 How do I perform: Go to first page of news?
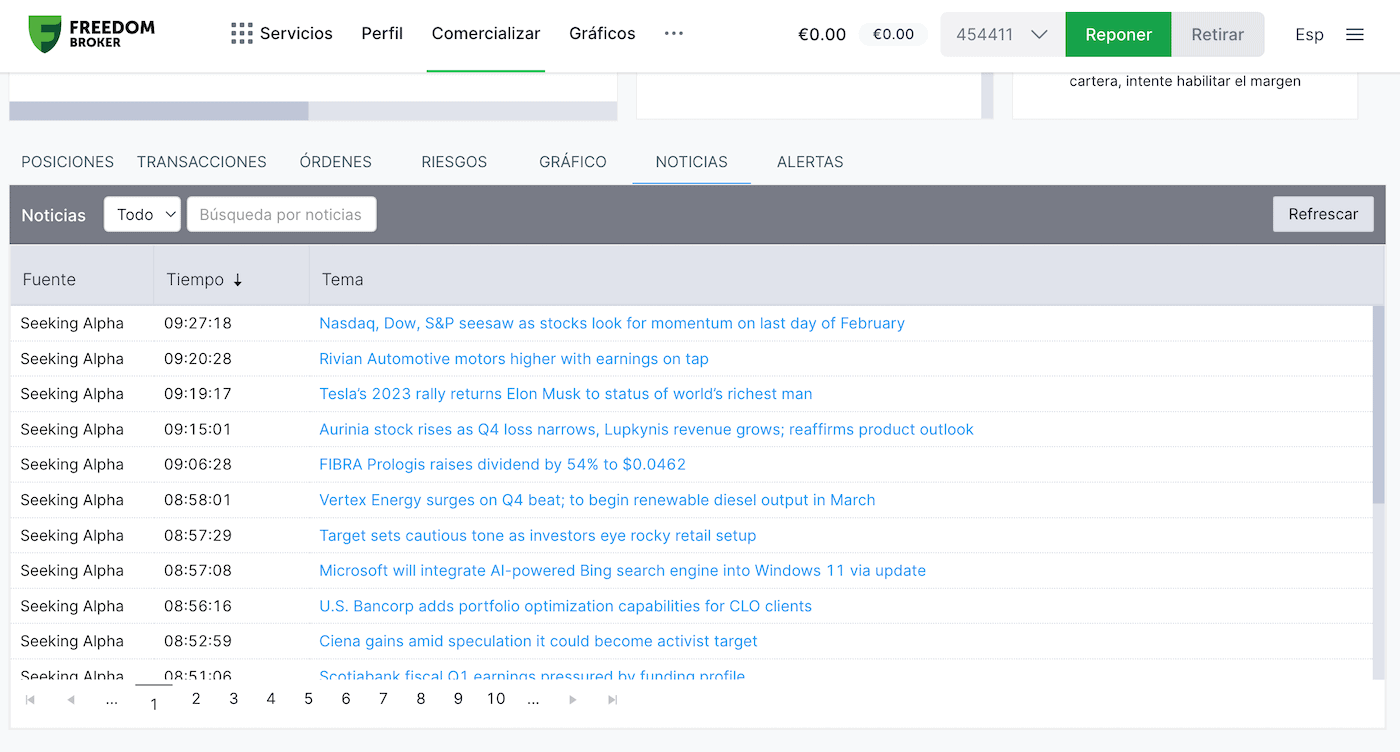(30, 700)
